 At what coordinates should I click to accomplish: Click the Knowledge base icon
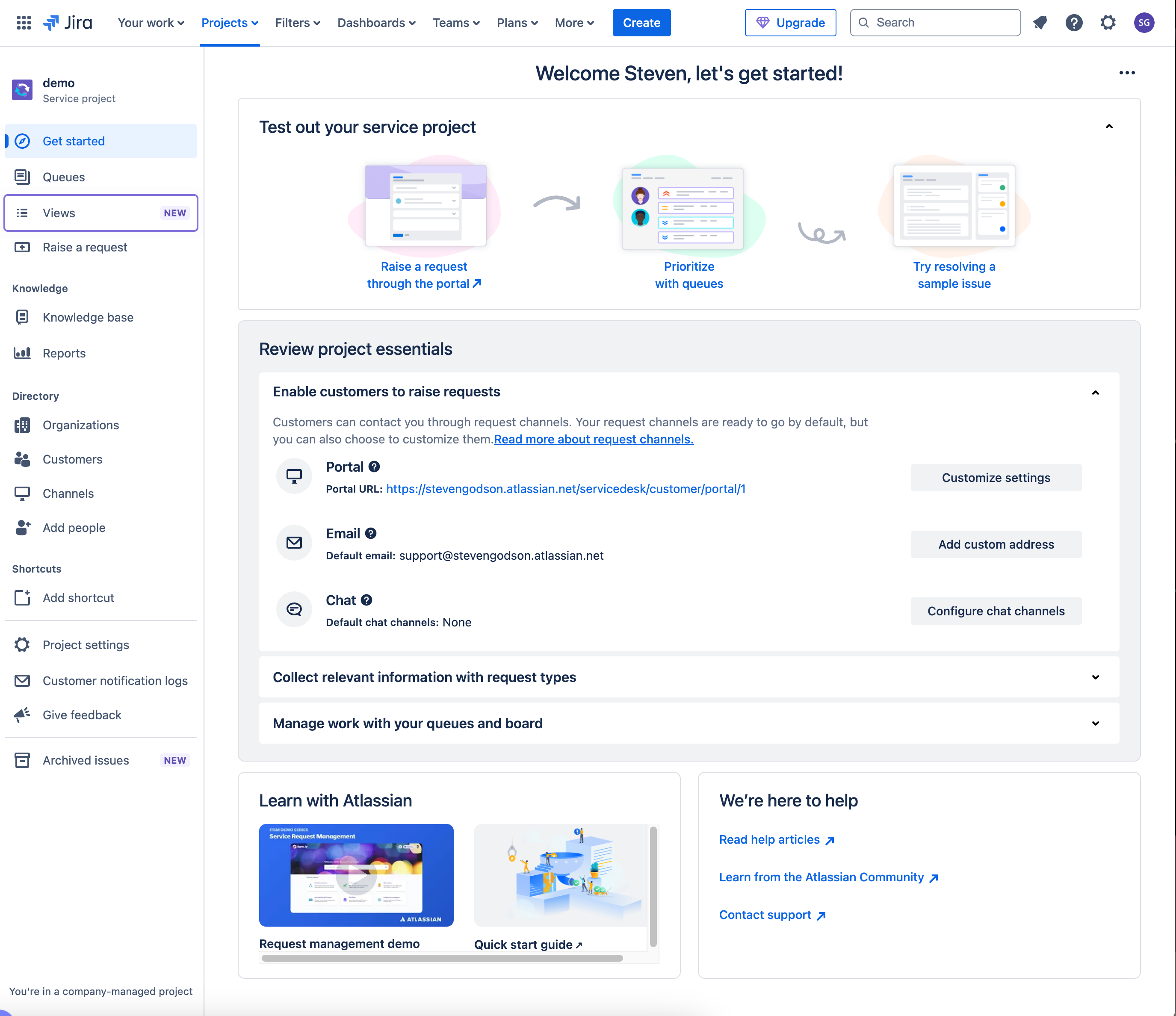point(22,317)
